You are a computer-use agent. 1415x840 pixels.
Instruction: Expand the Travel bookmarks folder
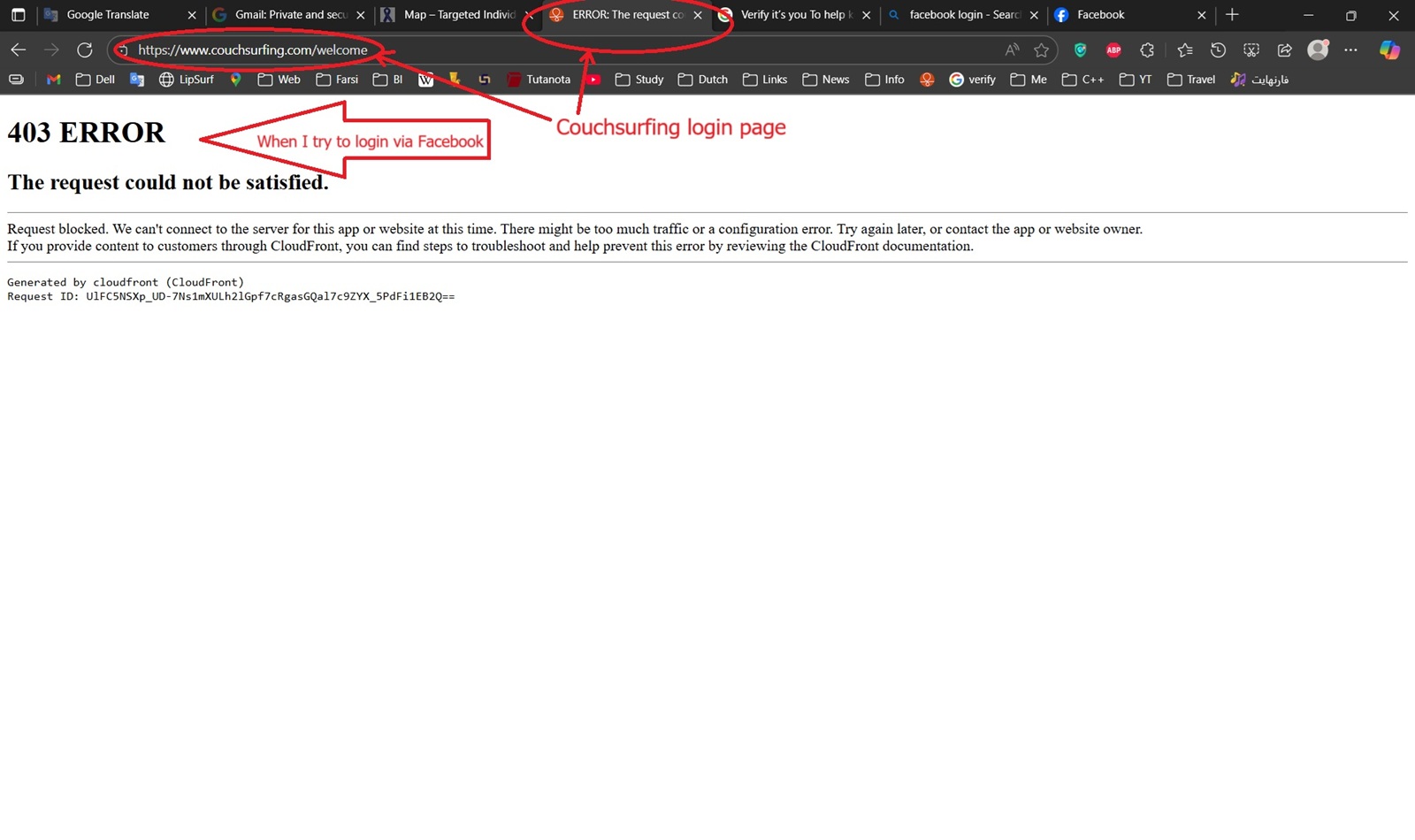pos(1190,80)
